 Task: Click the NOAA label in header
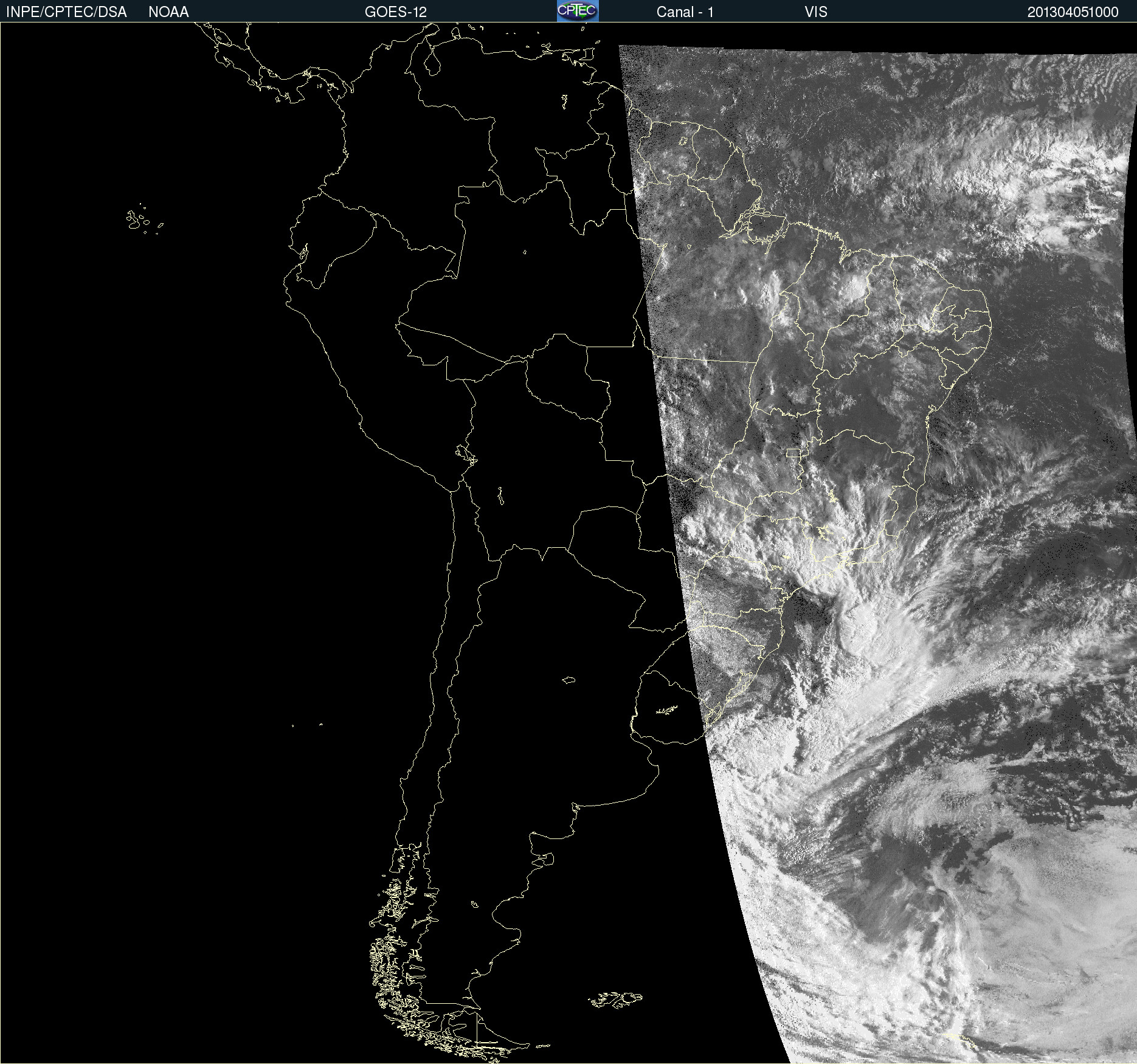pyautogui.click(x=168, y=12)
